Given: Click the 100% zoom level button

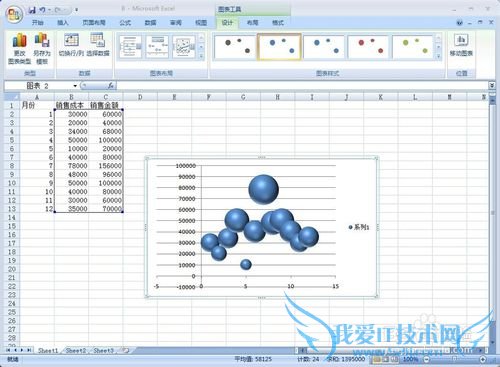Looking at the screenshot, I should coord(410,359).
